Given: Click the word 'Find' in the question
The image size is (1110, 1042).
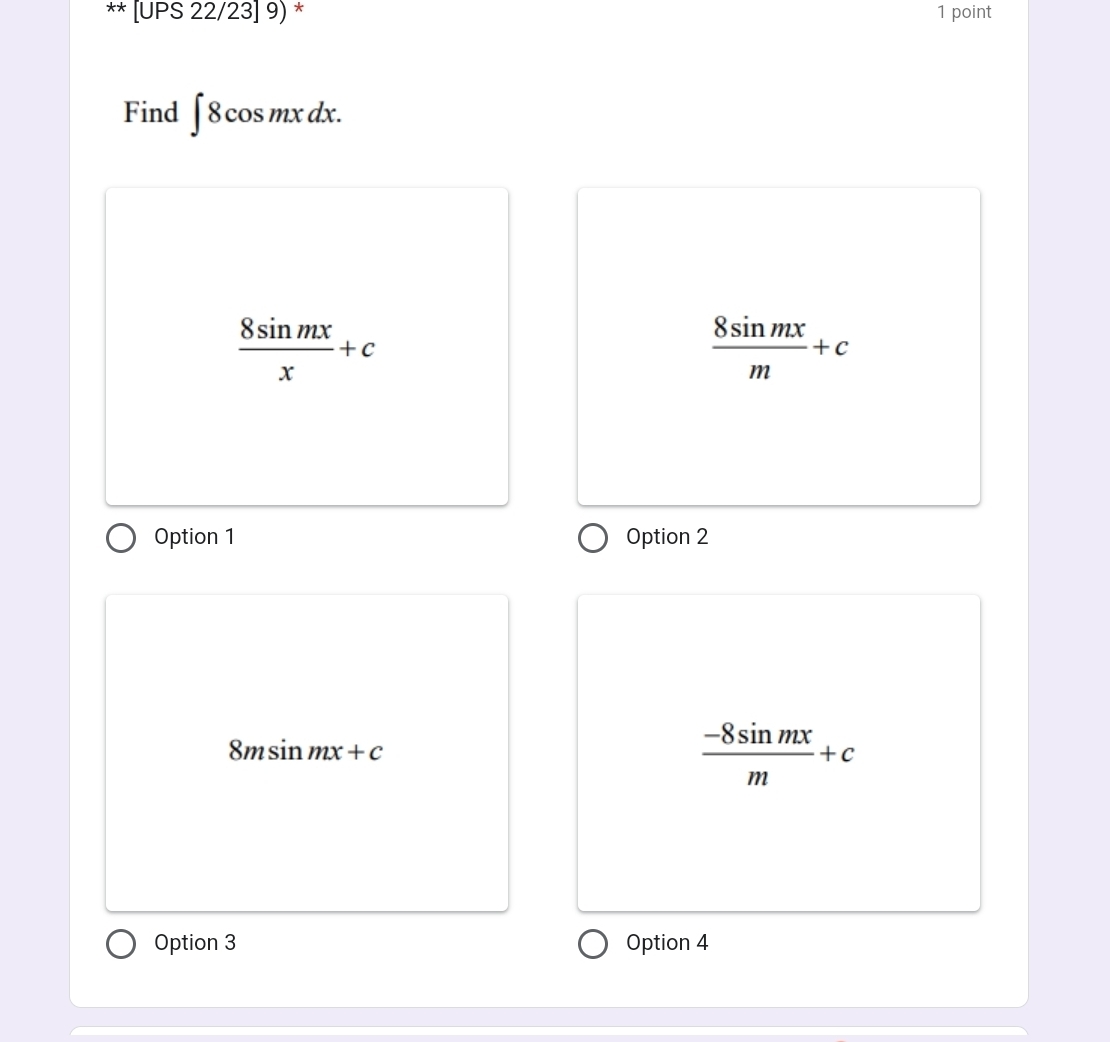Looking at the screenshot, I should [151, 112].
